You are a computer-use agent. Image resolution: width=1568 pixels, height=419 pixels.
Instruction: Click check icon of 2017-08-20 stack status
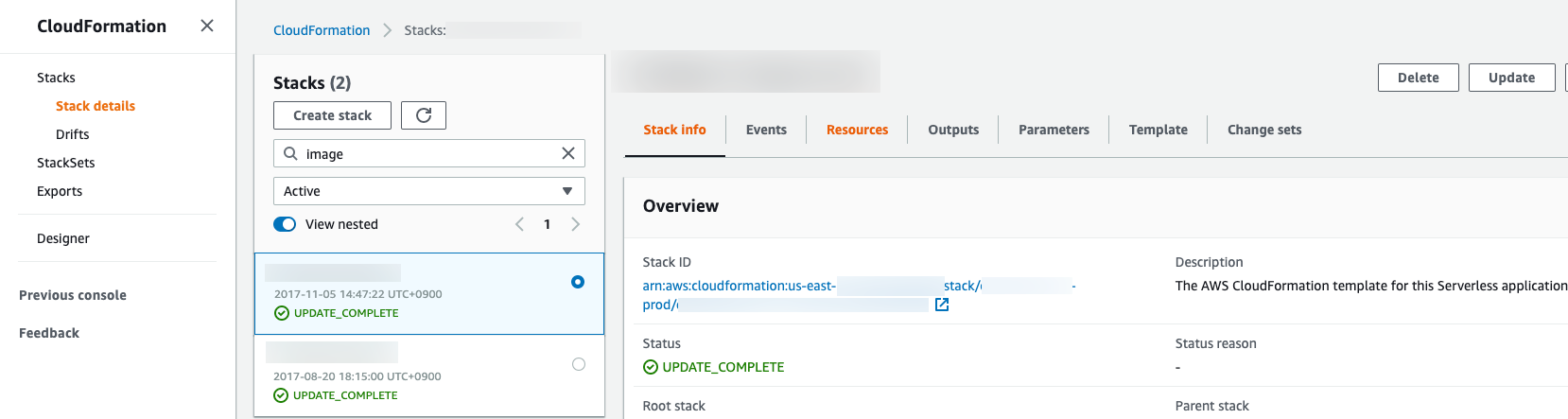click(281, 395)
